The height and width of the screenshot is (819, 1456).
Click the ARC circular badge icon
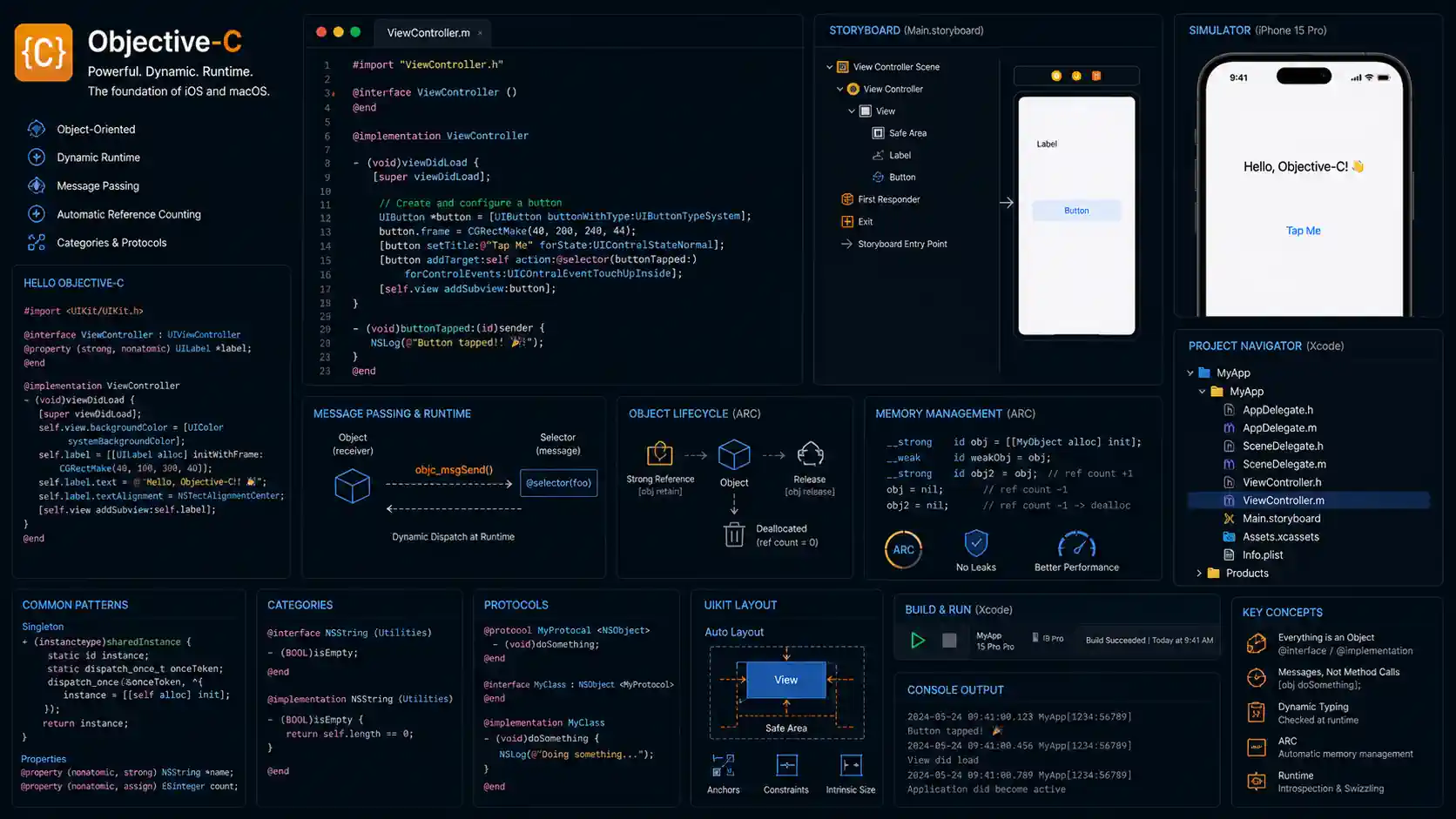click(x=903, y=550)
